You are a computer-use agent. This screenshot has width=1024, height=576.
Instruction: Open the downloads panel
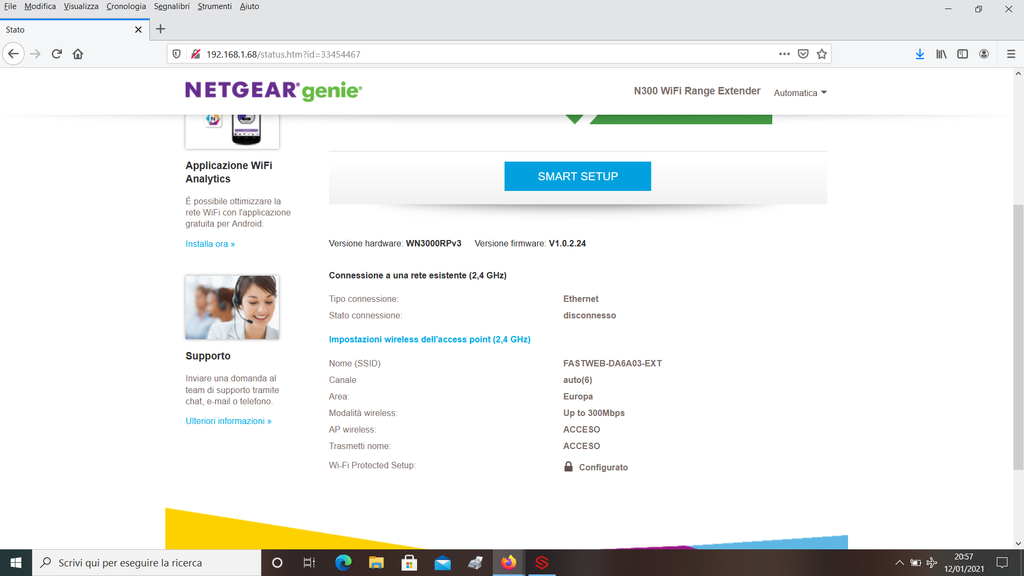[920, 54]
